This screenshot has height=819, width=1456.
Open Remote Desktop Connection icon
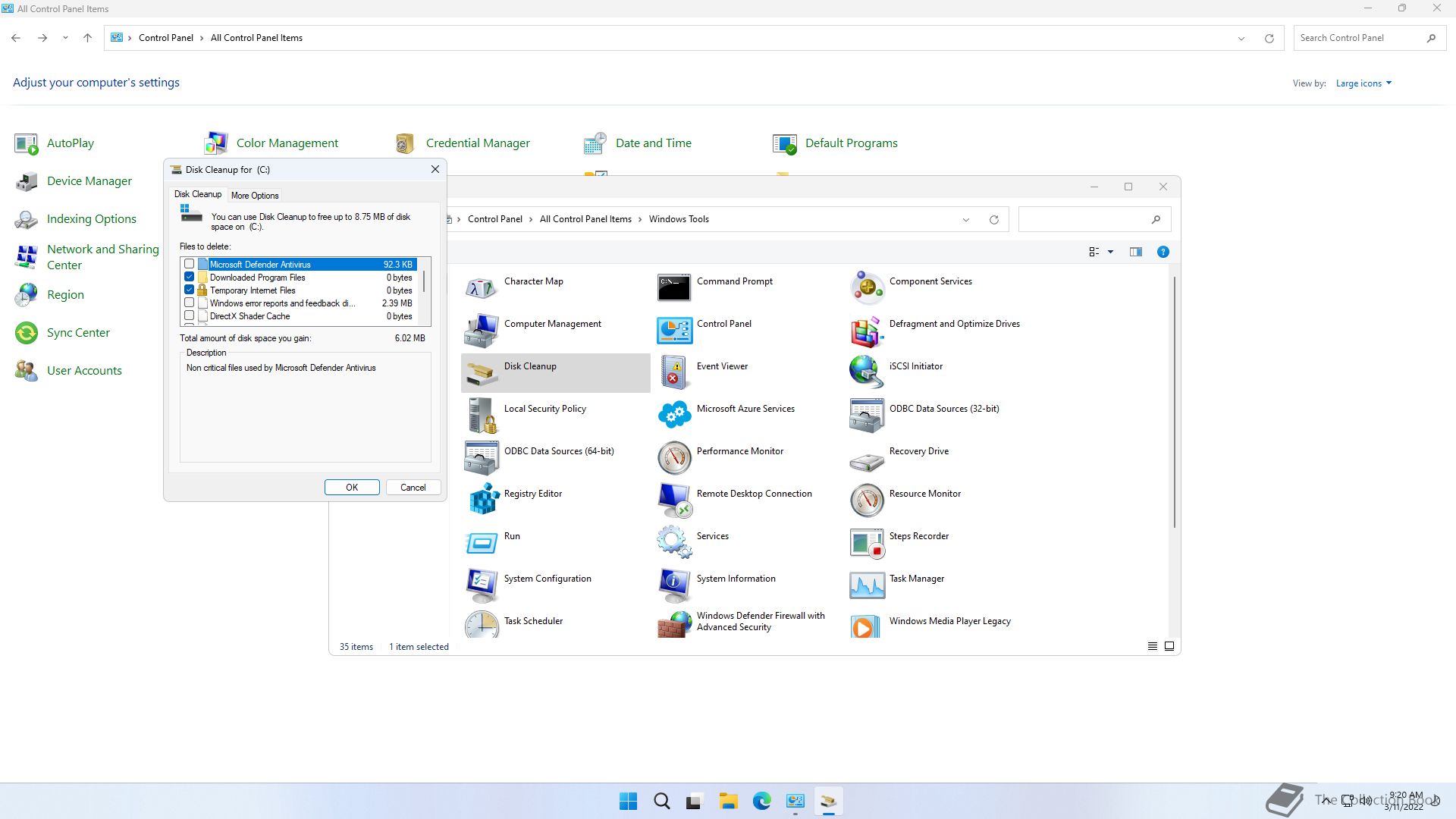coord(673,500)
